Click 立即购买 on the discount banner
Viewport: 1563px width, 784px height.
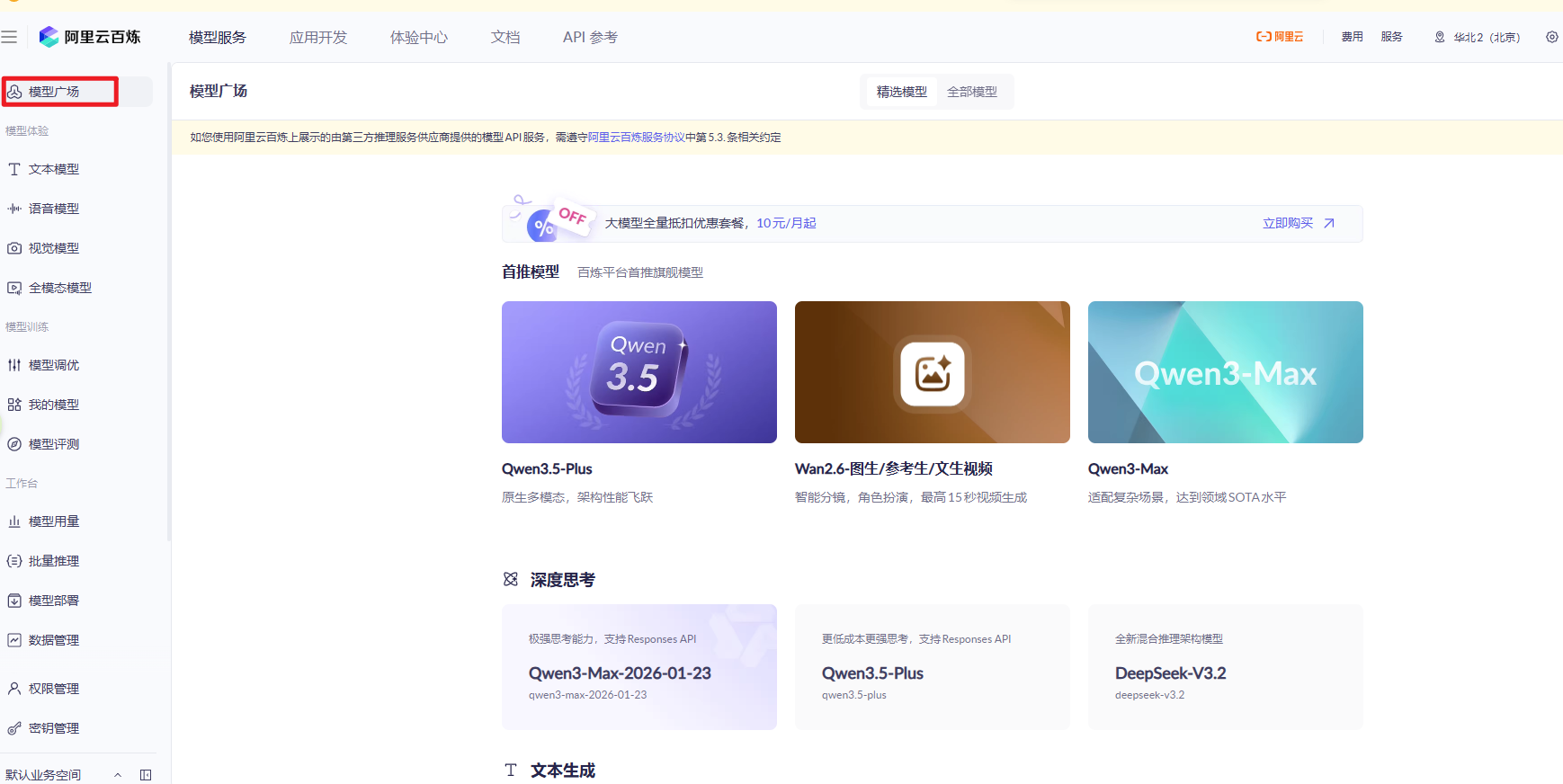click(x=1299, y=223)
